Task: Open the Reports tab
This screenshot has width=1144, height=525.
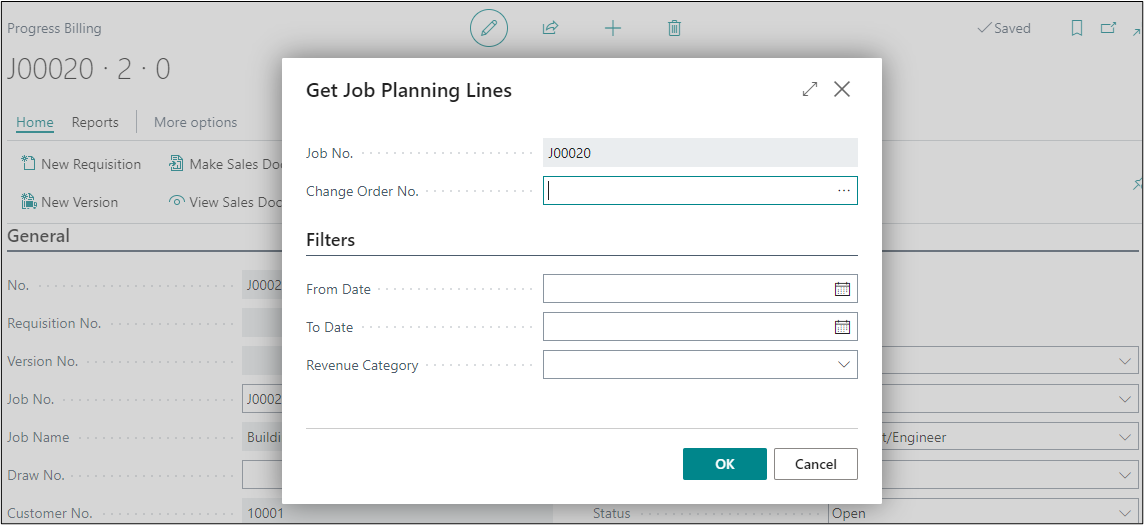Action: click(x=95, y=122)
